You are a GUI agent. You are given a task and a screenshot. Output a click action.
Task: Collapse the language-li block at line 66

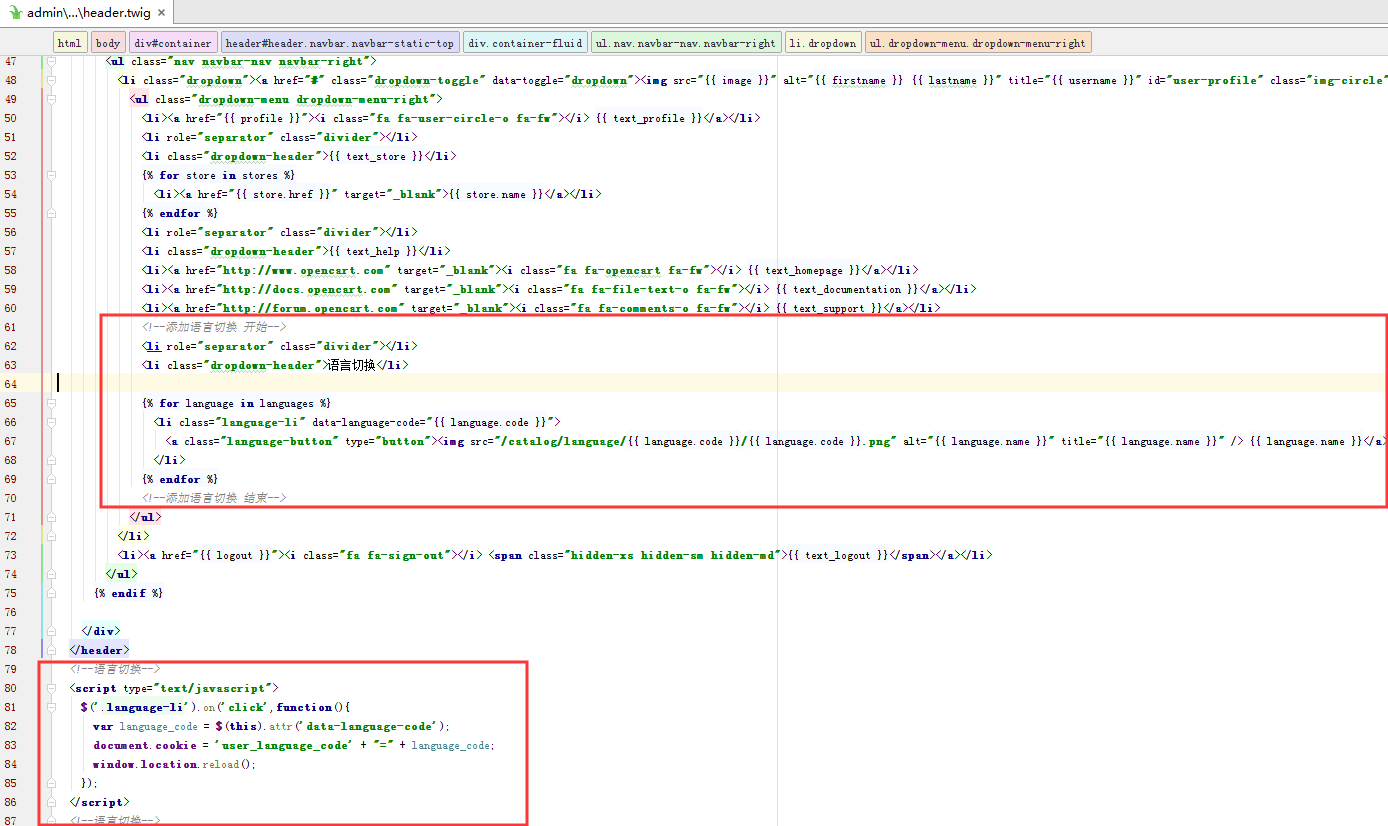pos(51,422)
